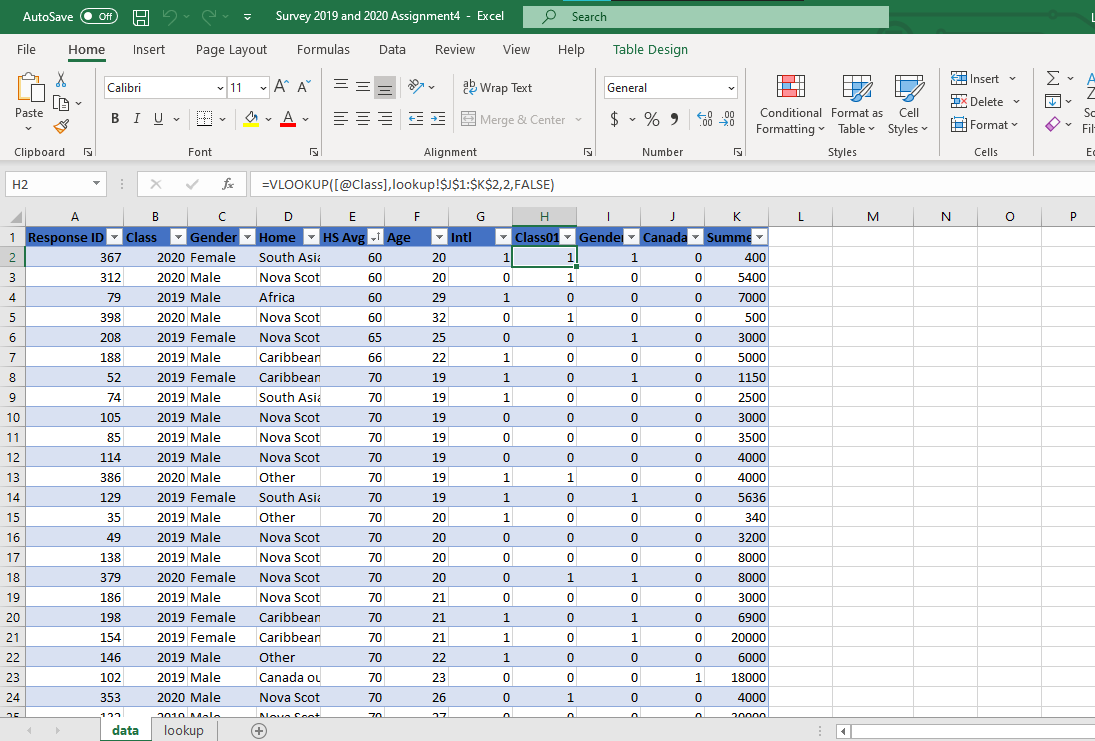Switch to the lookup sheet
1095x741 pixels.
[183, 730]
